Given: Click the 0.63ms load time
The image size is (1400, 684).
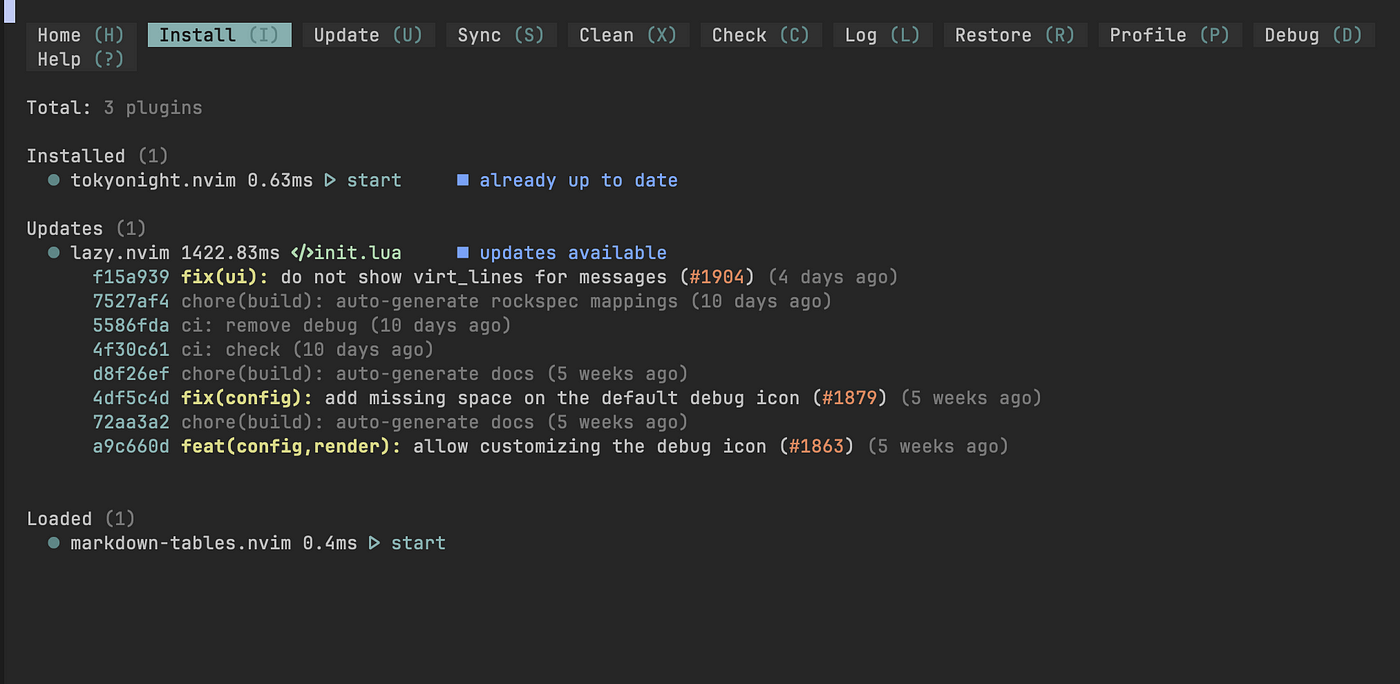Looking at the screenshot, I should tap(280, 181).
